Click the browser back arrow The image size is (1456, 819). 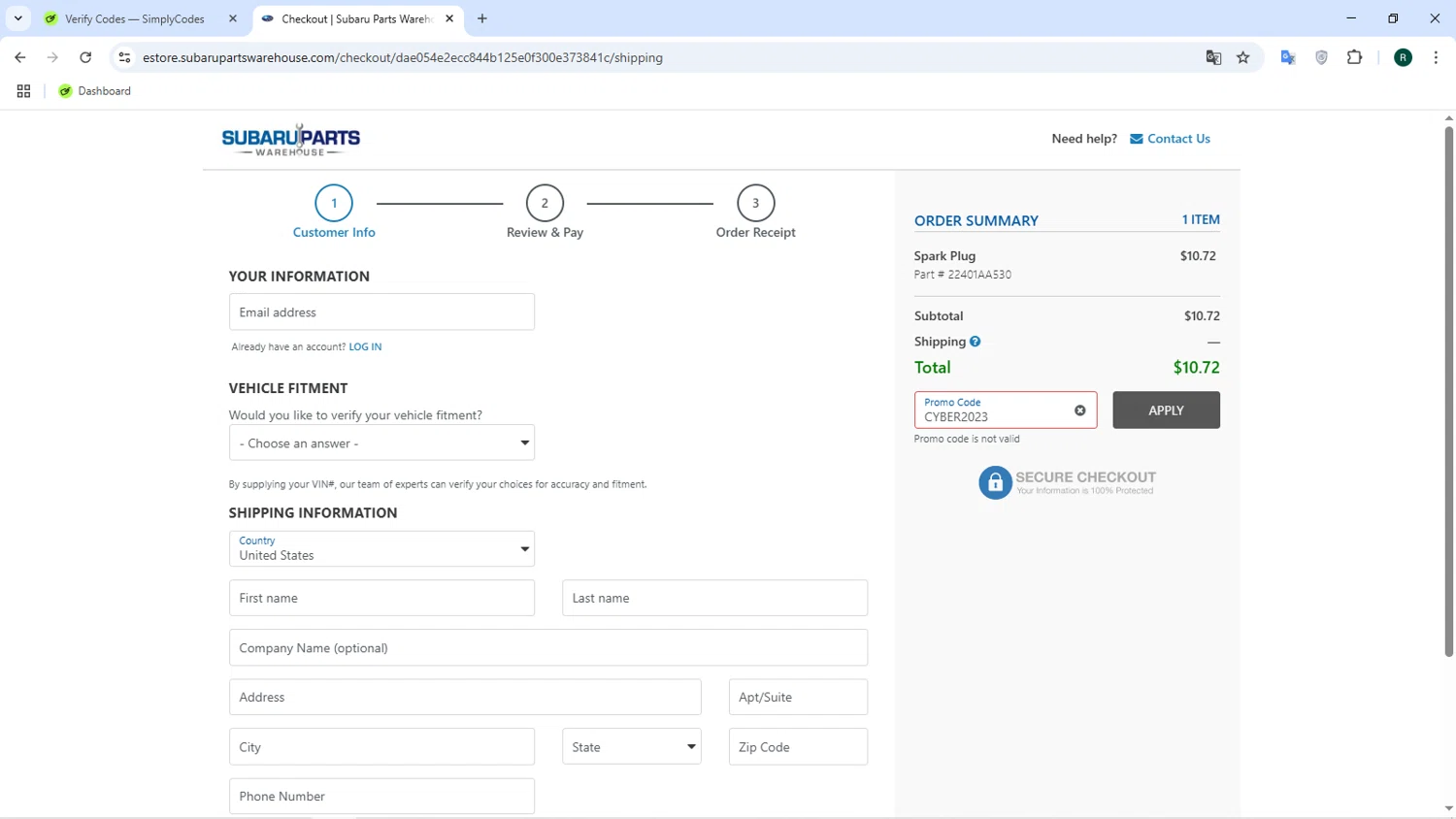(19, 57)
